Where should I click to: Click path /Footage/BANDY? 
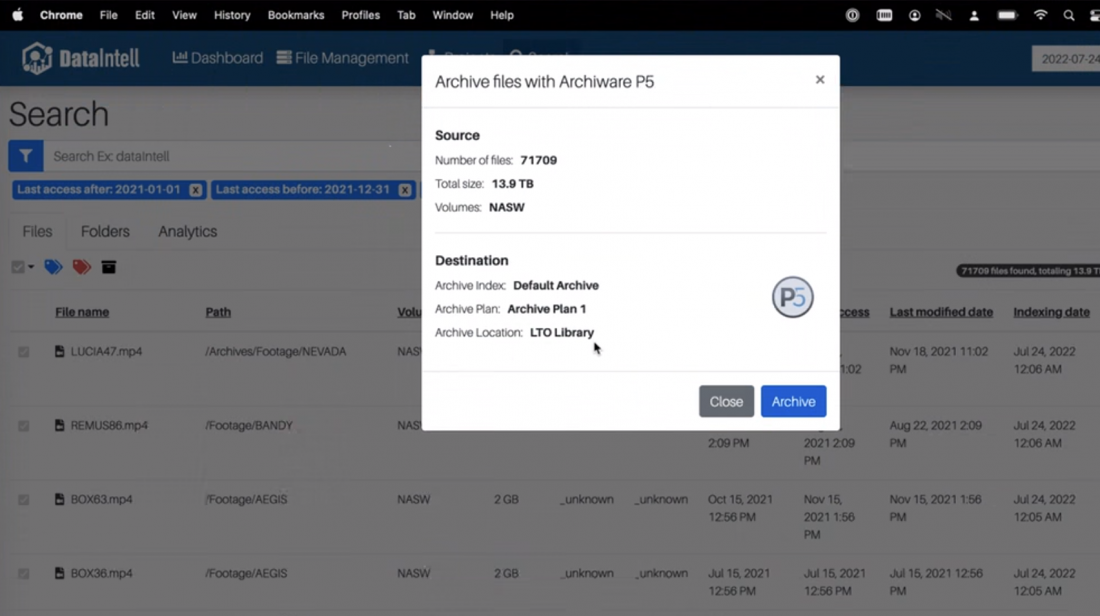(x=248, y=425)
